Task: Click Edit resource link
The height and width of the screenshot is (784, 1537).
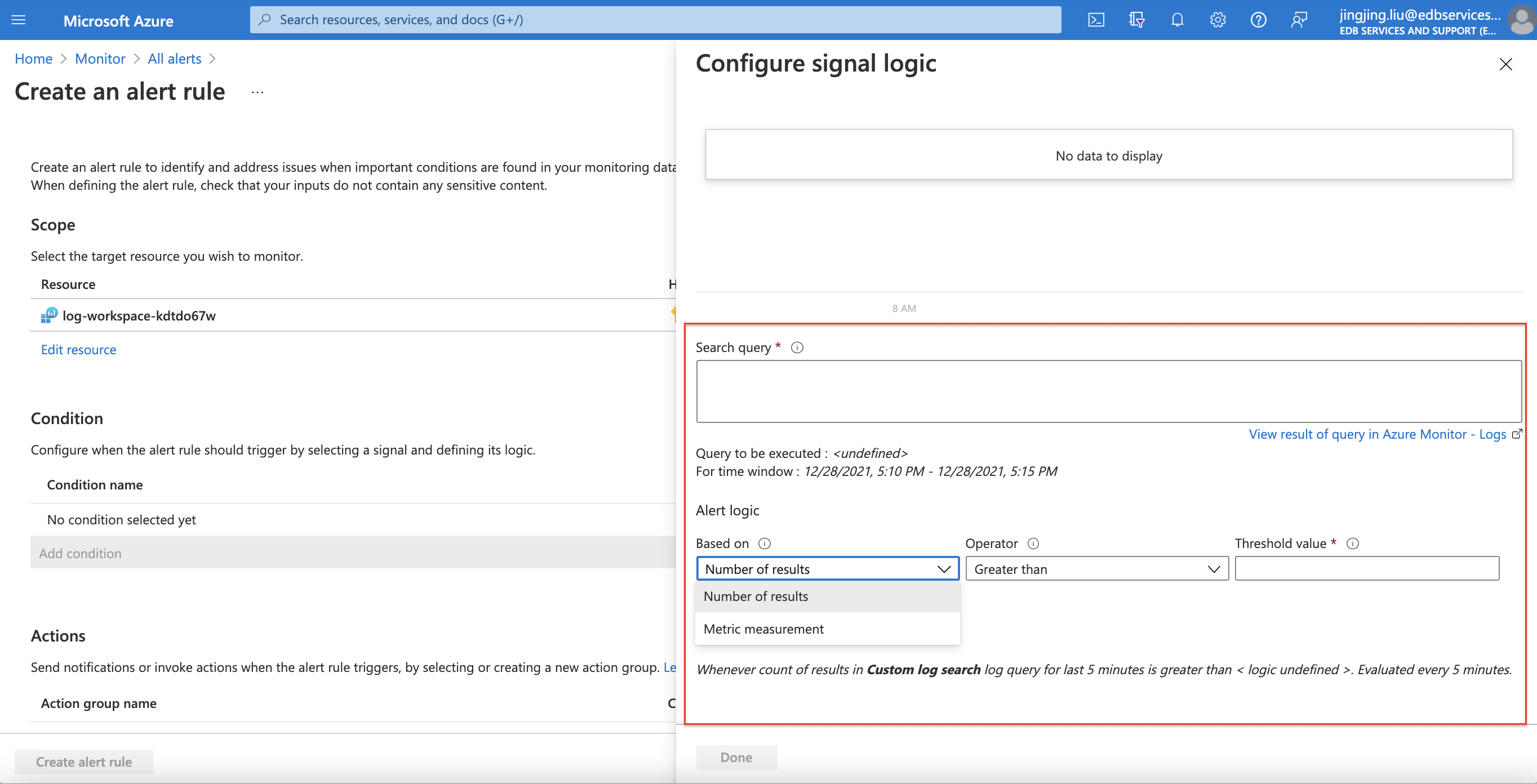Action: coord(79,350)
